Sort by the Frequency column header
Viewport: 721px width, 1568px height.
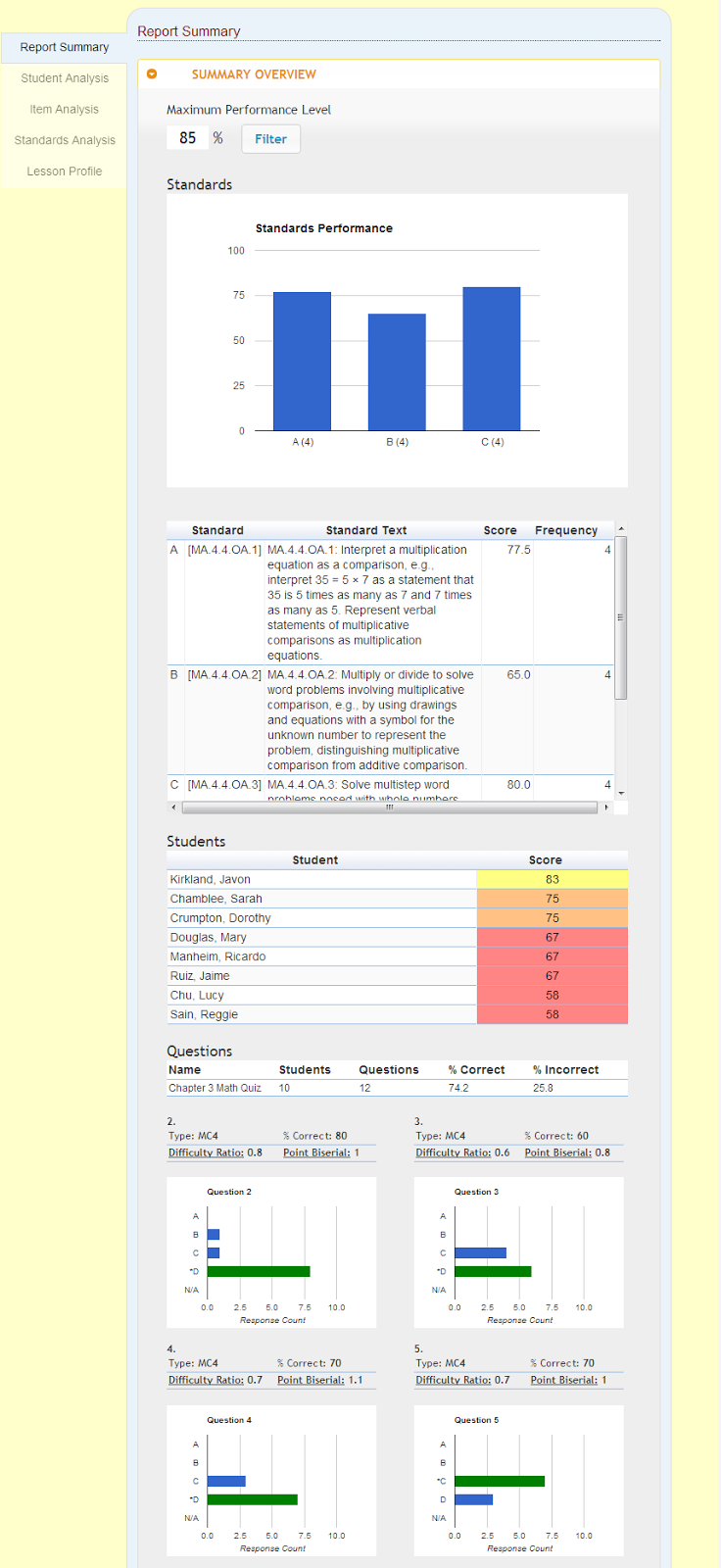click(x=566, y=530)
